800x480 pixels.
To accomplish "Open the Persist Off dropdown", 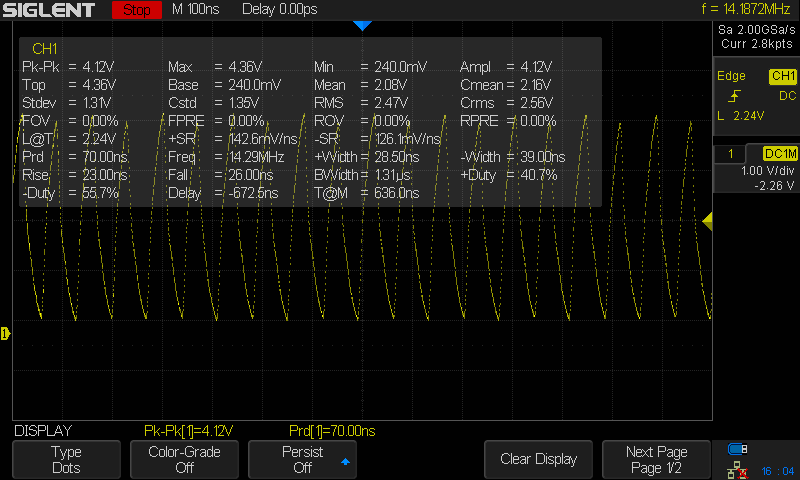I will click(302, 459).
